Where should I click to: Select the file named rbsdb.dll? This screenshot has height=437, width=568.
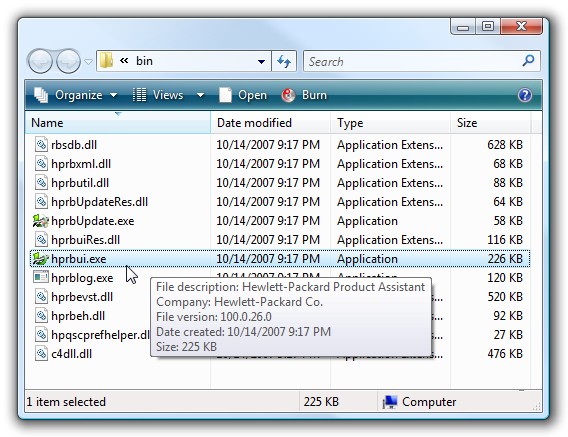point(74,145)
